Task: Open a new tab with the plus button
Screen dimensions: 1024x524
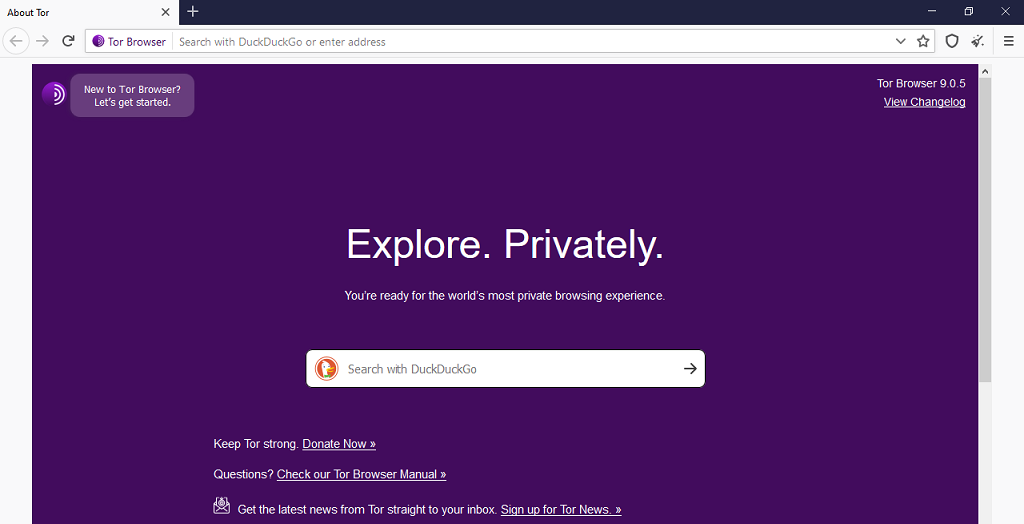Action: point(193,12)
